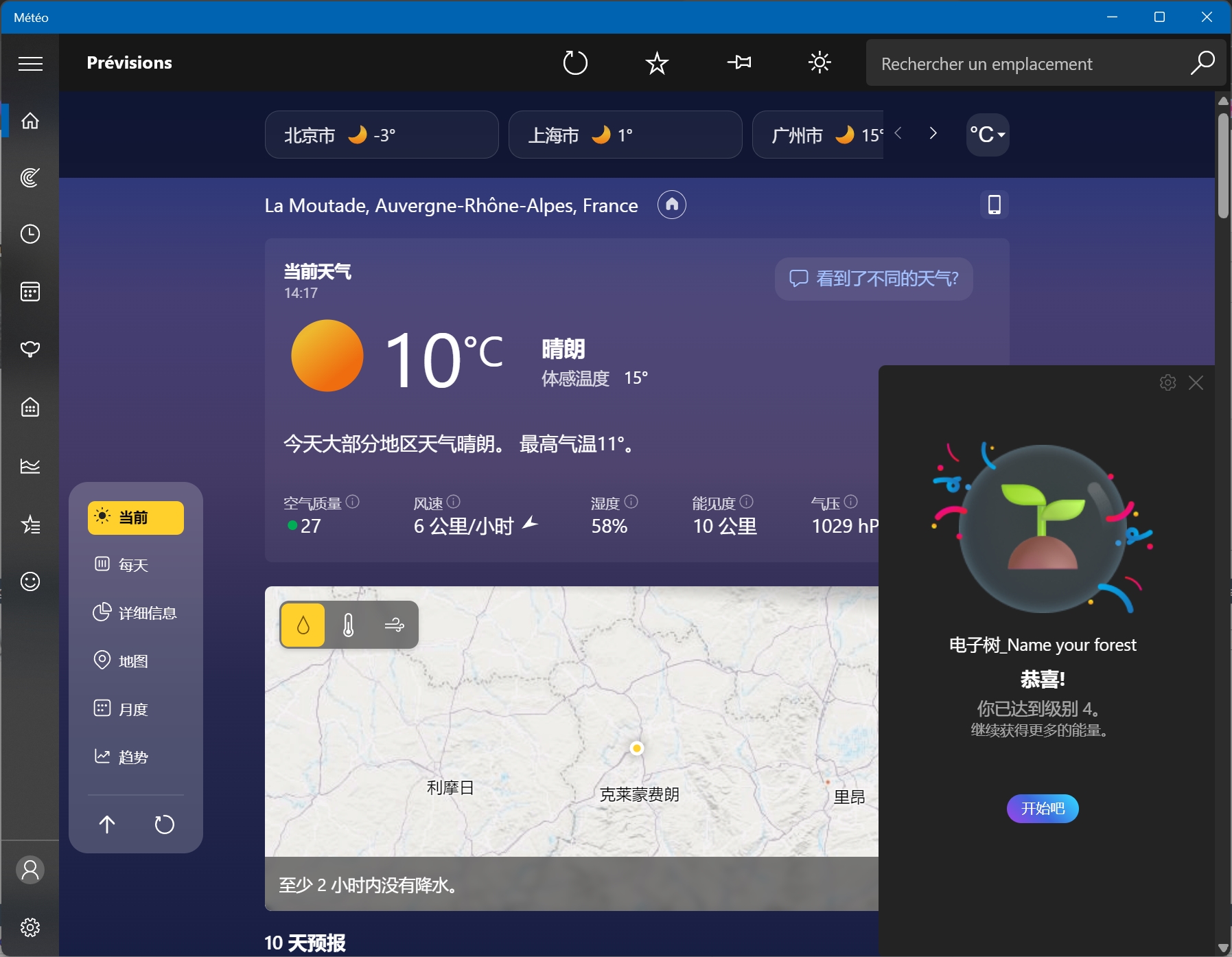Screen dimensions: 1232x957
Task: Click visibility info icon
Action: click(x=747, y=502)
